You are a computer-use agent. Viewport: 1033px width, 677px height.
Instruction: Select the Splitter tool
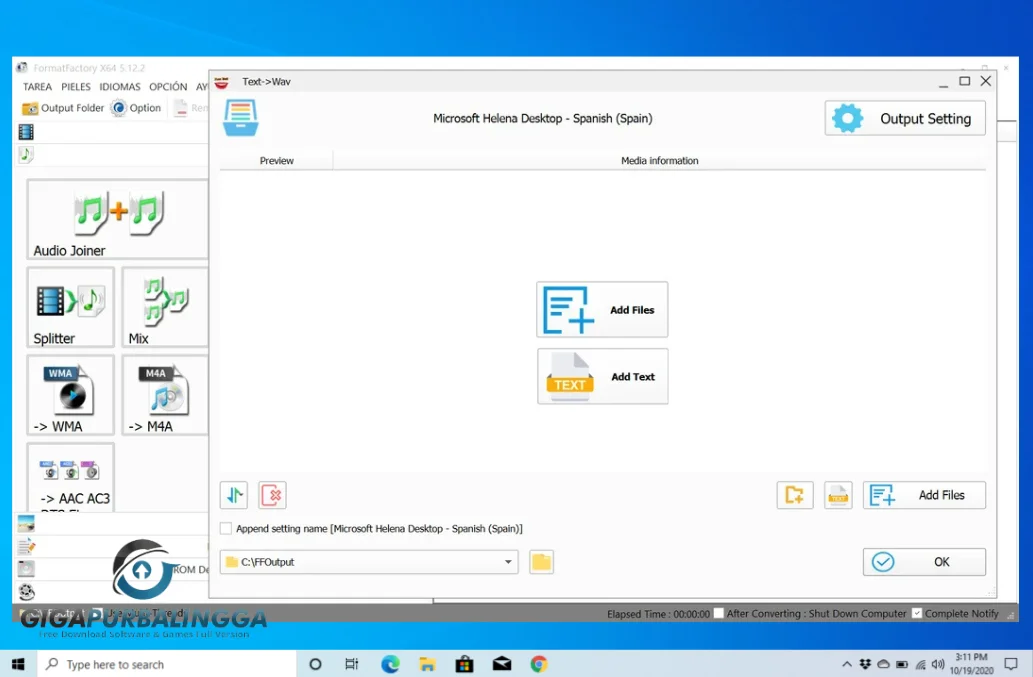(x=70, y=307)
